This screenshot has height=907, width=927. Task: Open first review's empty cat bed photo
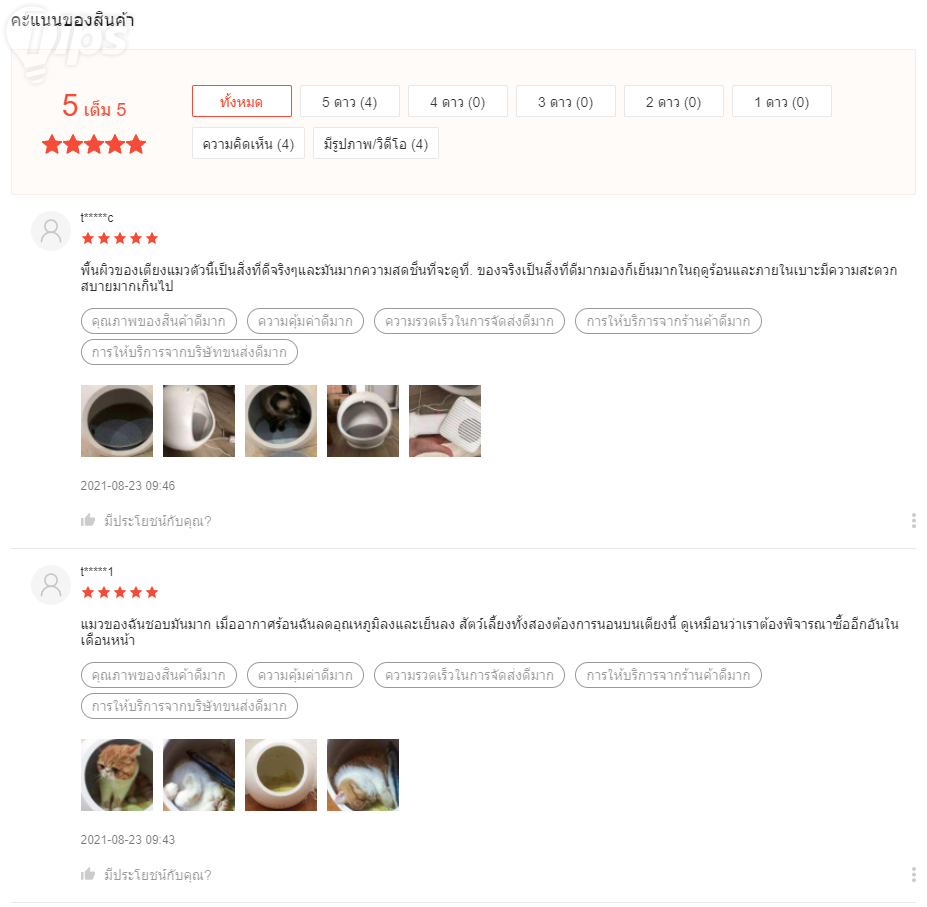pos(117,421)
